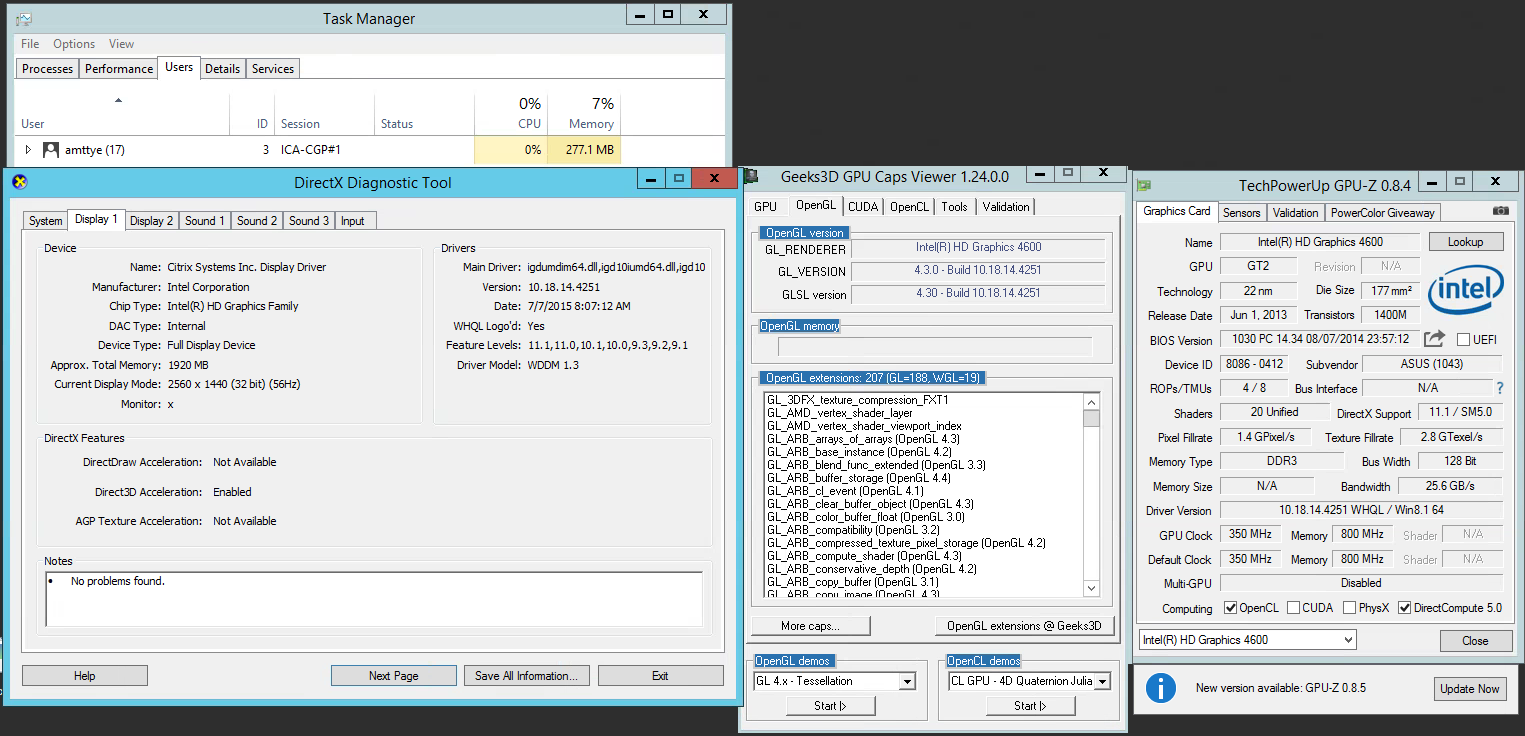Click the user avatar icon next to amttye

(51, 150)
